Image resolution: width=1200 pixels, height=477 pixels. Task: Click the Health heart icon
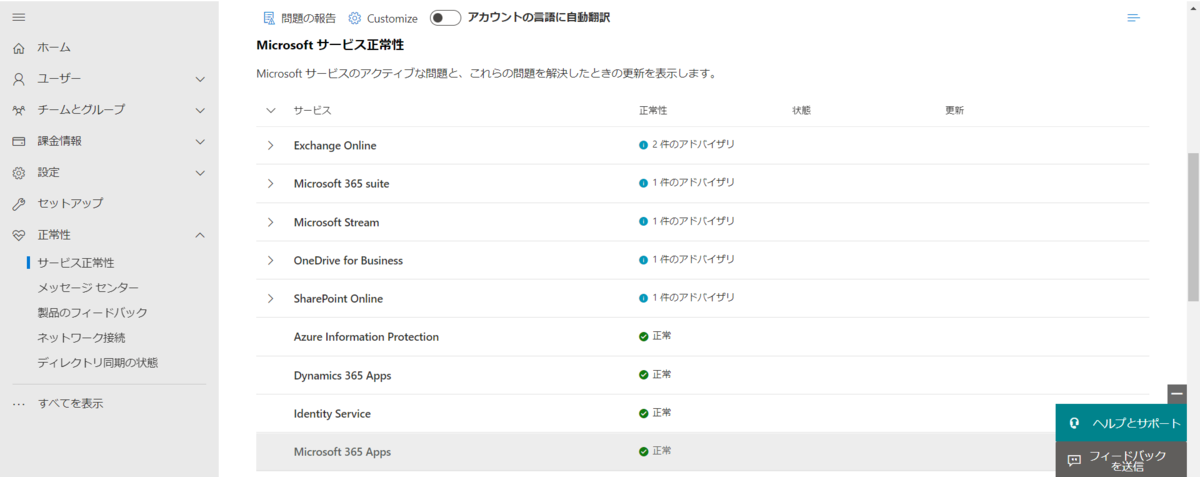tap(19, 235)
